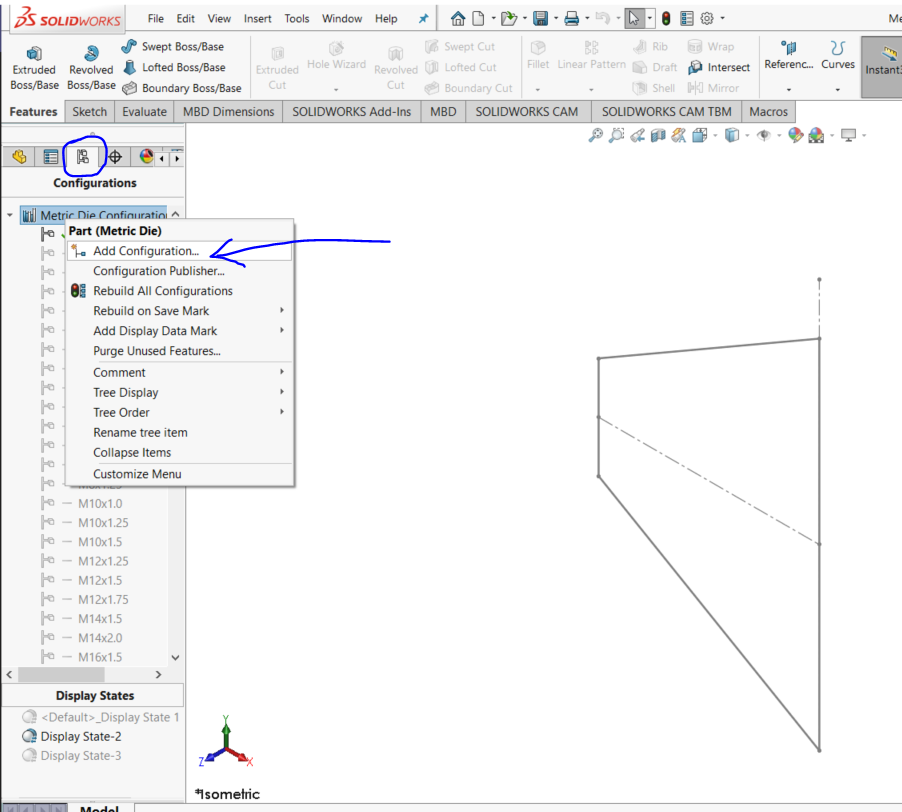902x812 pixels.
Task: Click View Settings monitor icon
Action: [849, 135]
